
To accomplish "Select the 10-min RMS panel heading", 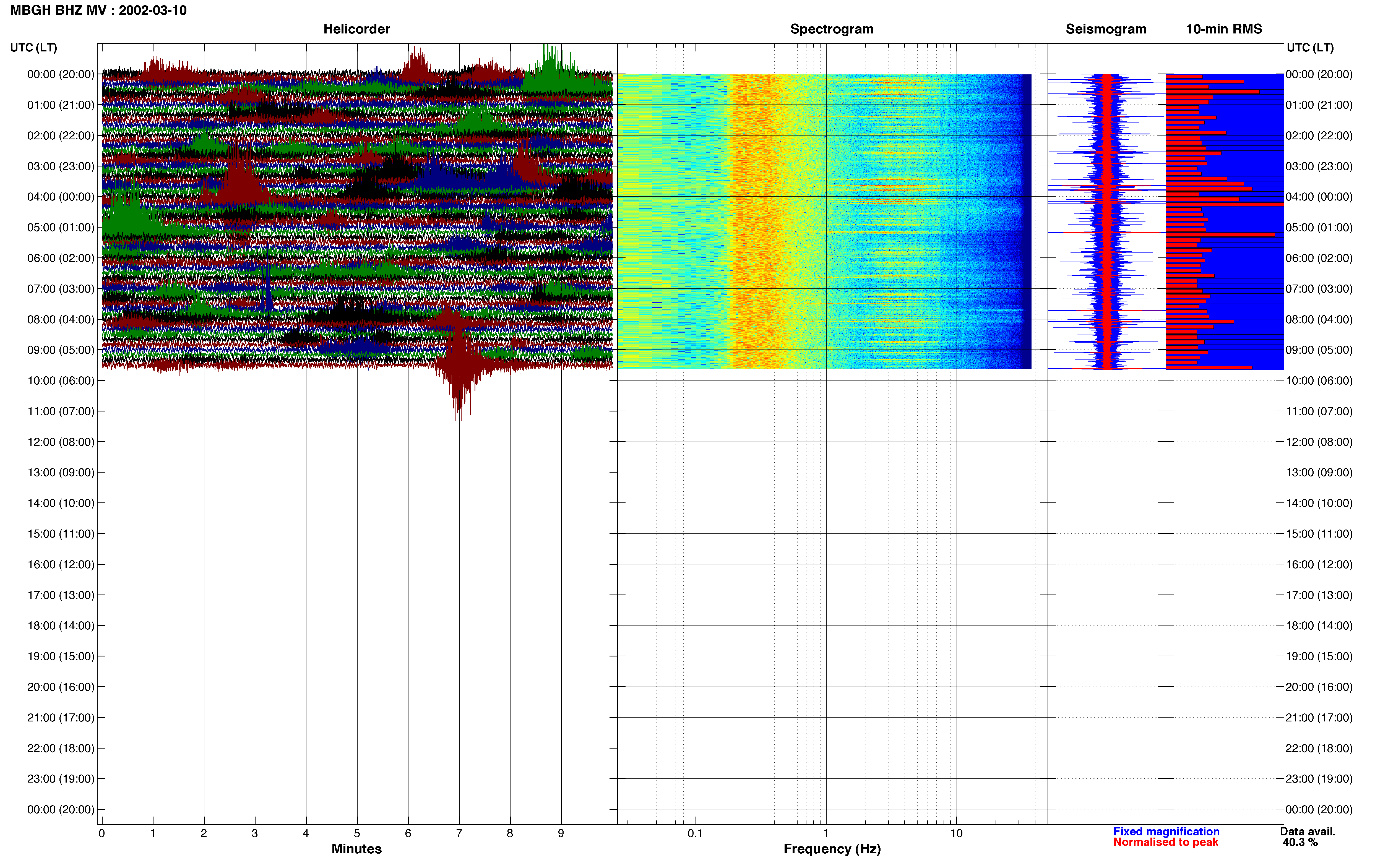I will 1224,29.
